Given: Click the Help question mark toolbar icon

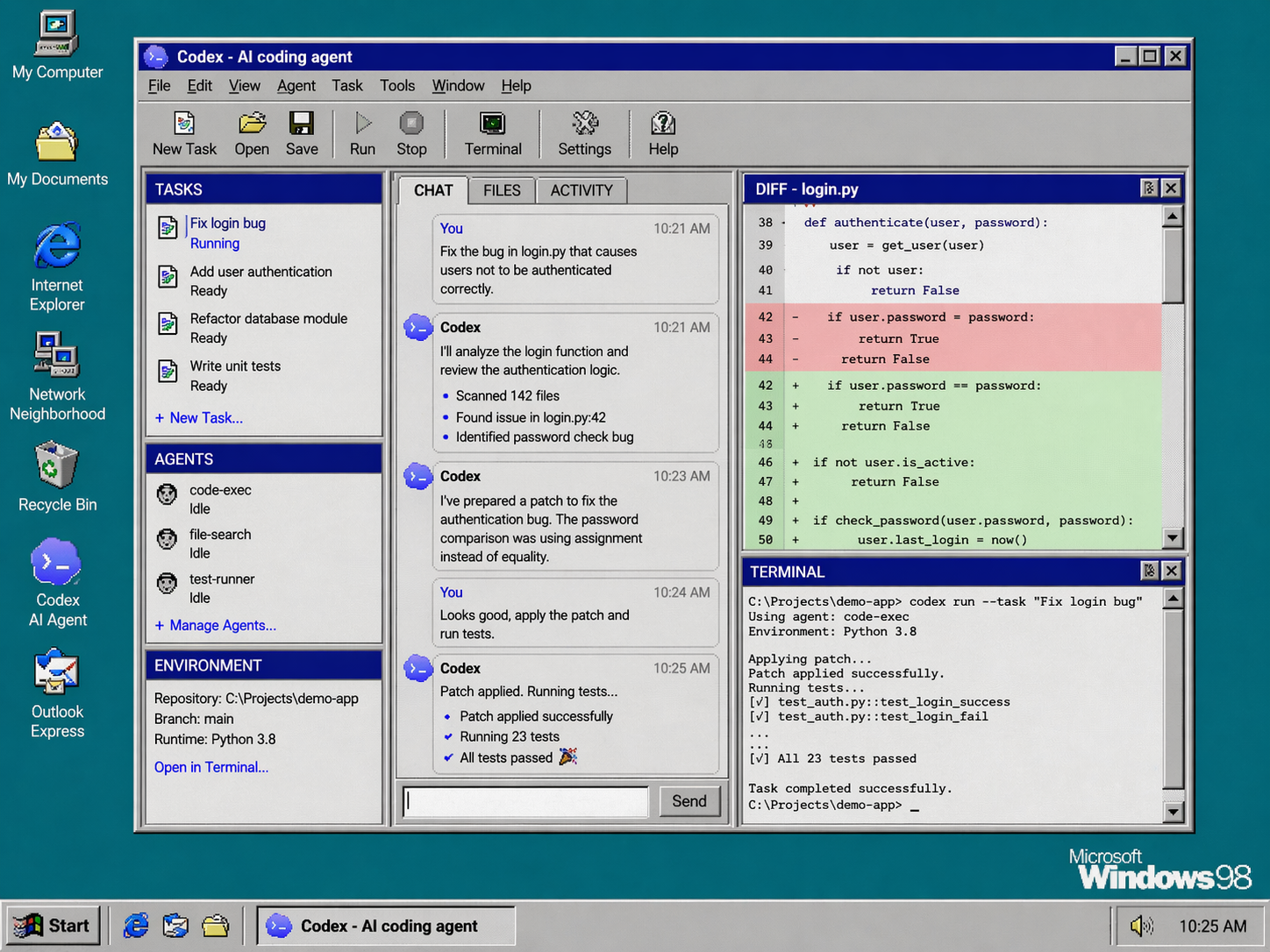Looking at the screenshot, I should (663, 134).
